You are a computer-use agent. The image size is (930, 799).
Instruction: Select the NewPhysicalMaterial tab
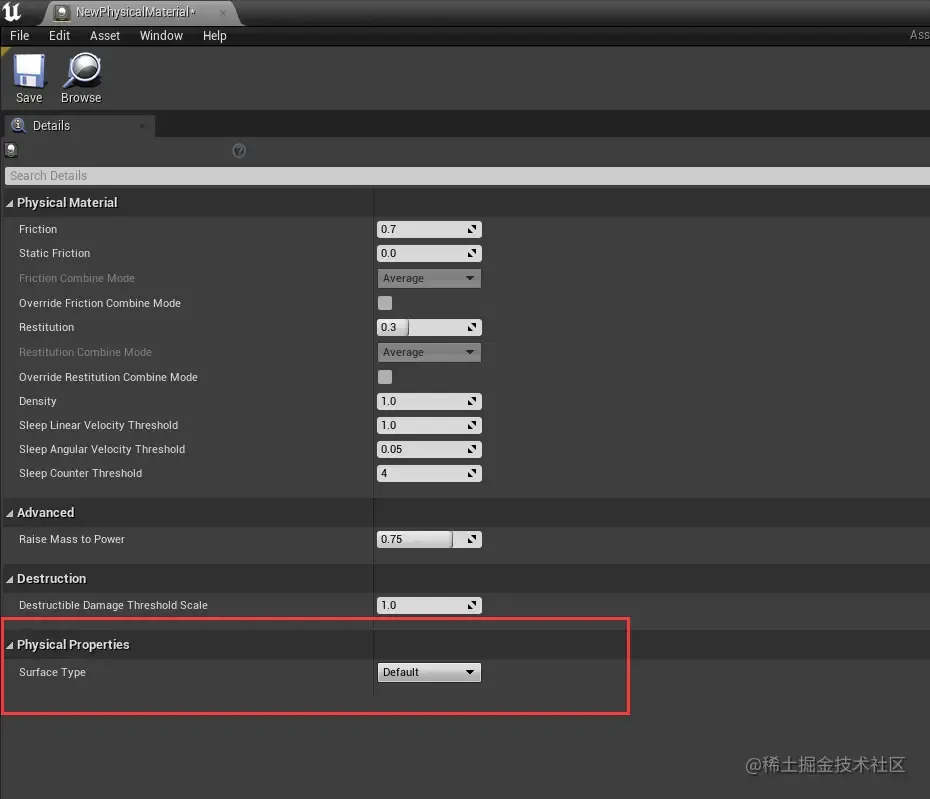click(135, 12)
